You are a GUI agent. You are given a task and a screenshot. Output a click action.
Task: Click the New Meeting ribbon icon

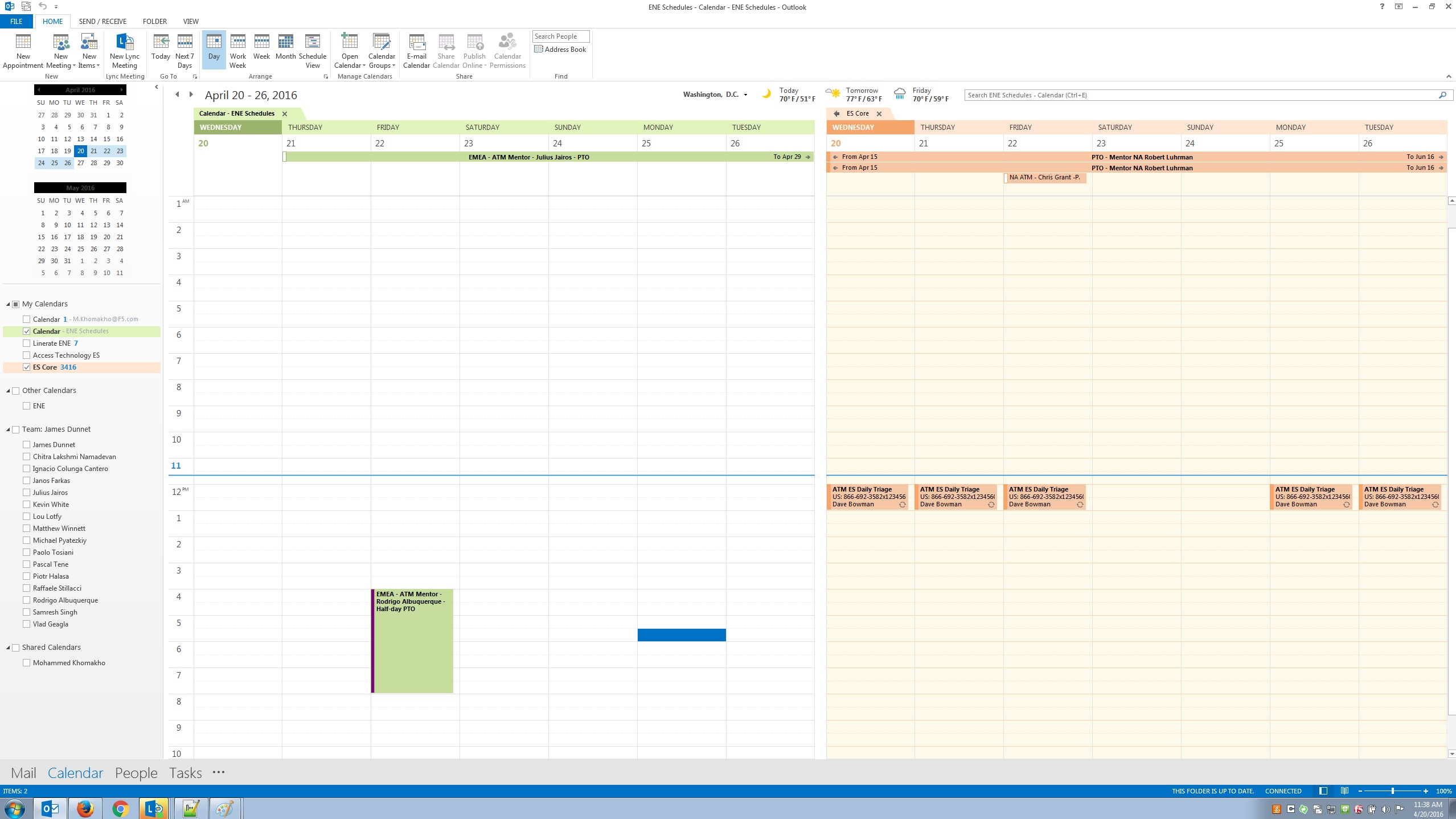click(61, 51)
